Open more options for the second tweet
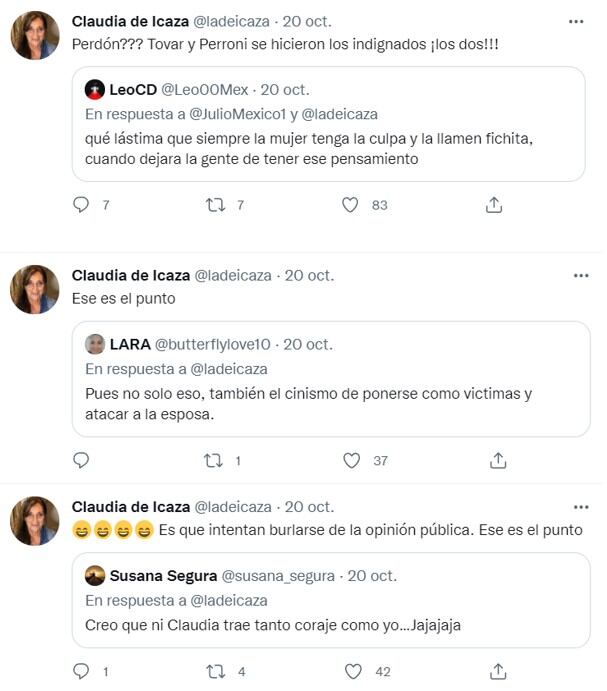The image size is (607, 691). pyautogui.click(x=580, y=275)
